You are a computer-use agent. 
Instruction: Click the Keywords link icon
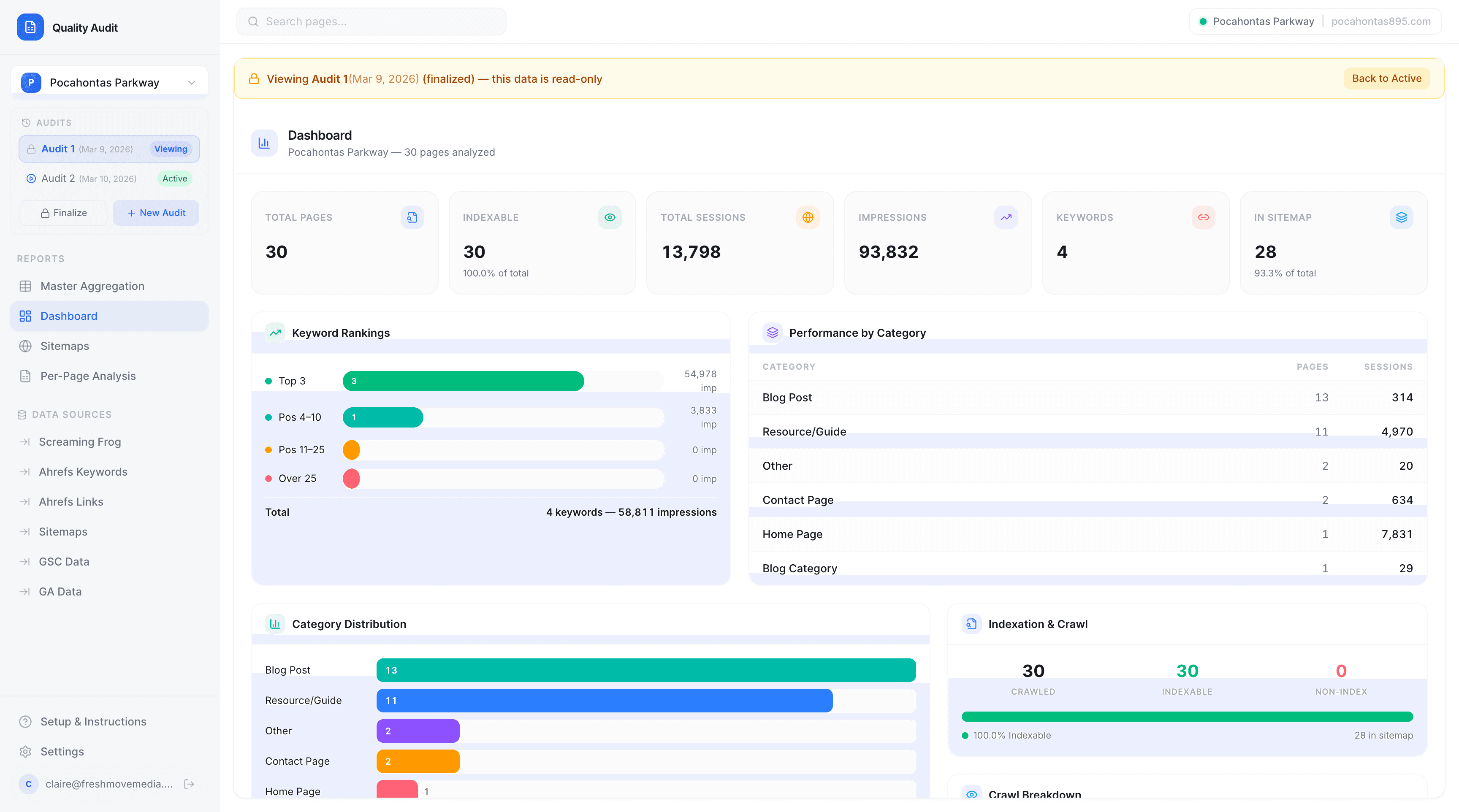pyautogui.click(x=1203, y=217)
